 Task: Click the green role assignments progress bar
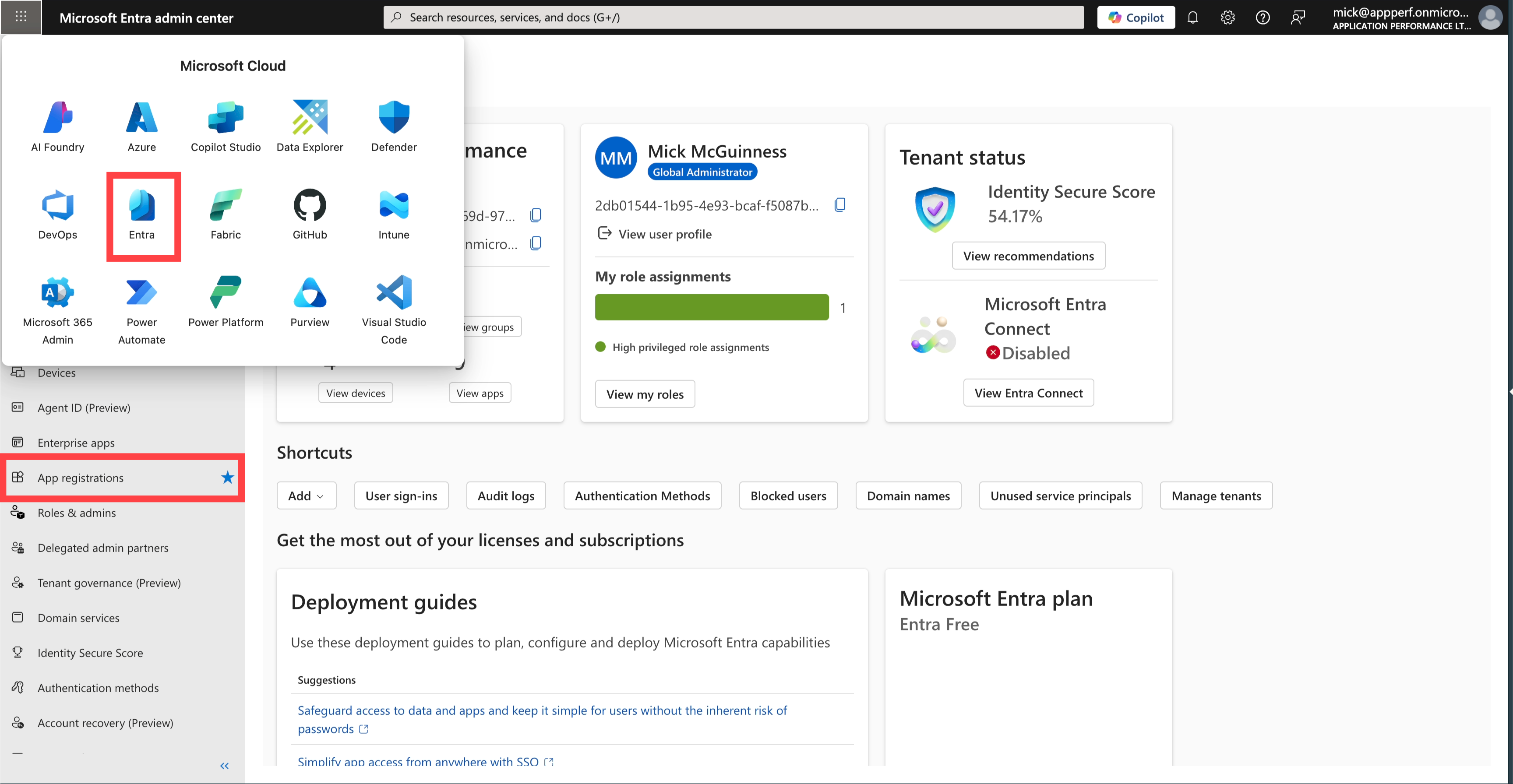(711, 306)
